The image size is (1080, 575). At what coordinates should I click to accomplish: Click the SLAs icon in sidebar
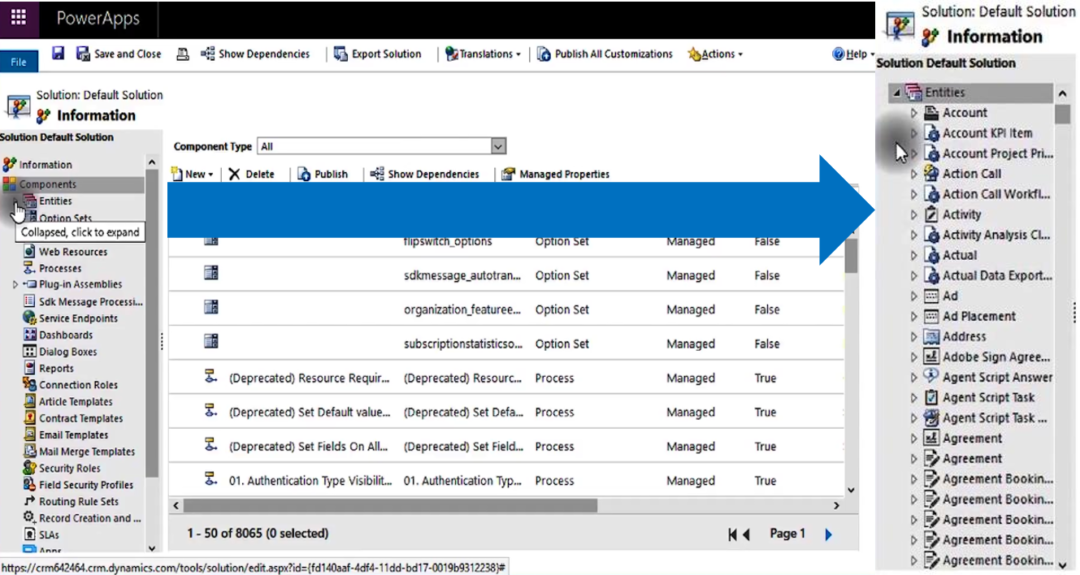click(29, 534)
